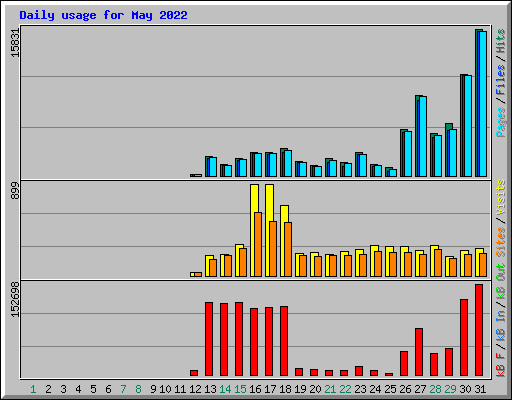Click the 15831 value on the top axis

[15, 43]
